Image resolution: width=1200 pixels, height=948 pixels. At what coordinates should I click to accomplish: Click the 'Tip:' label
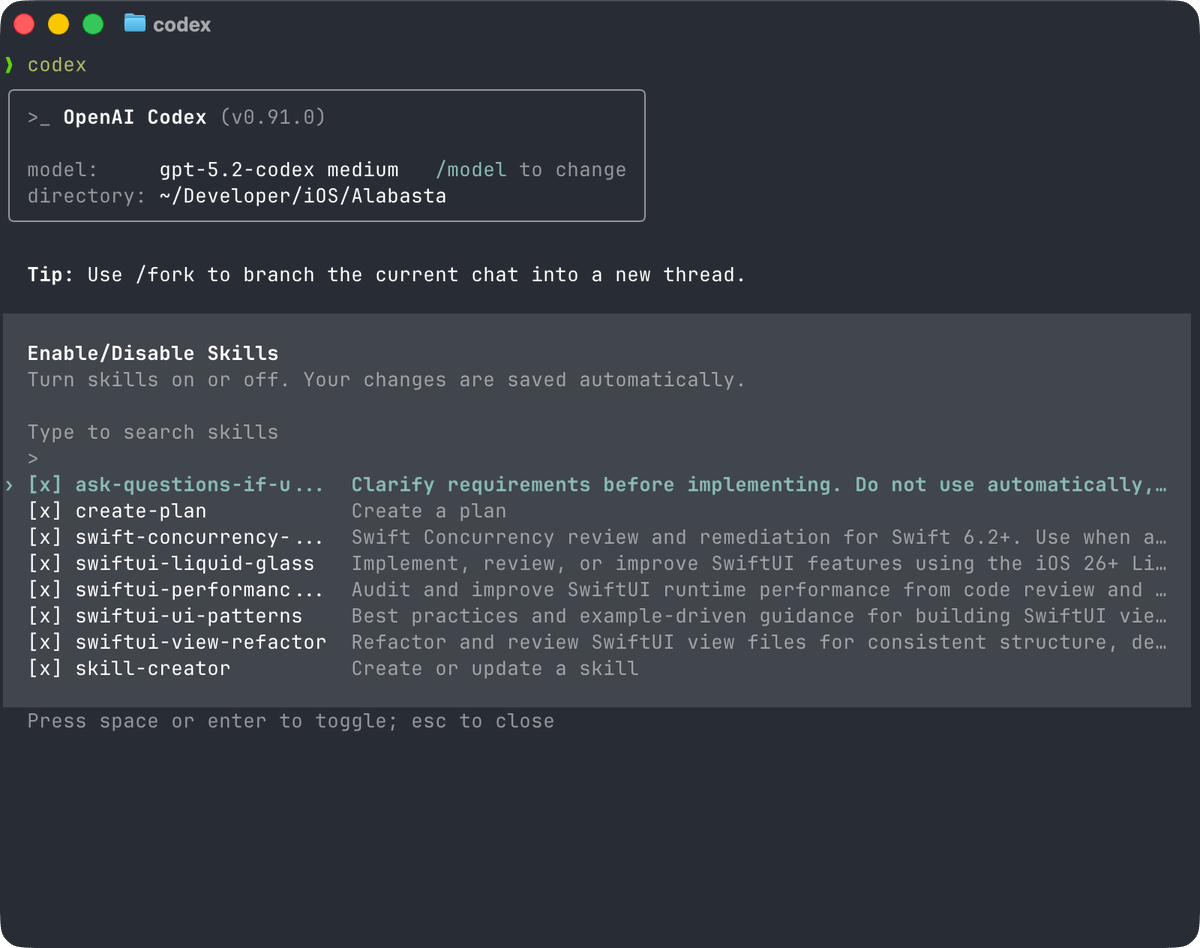[51, 275]
